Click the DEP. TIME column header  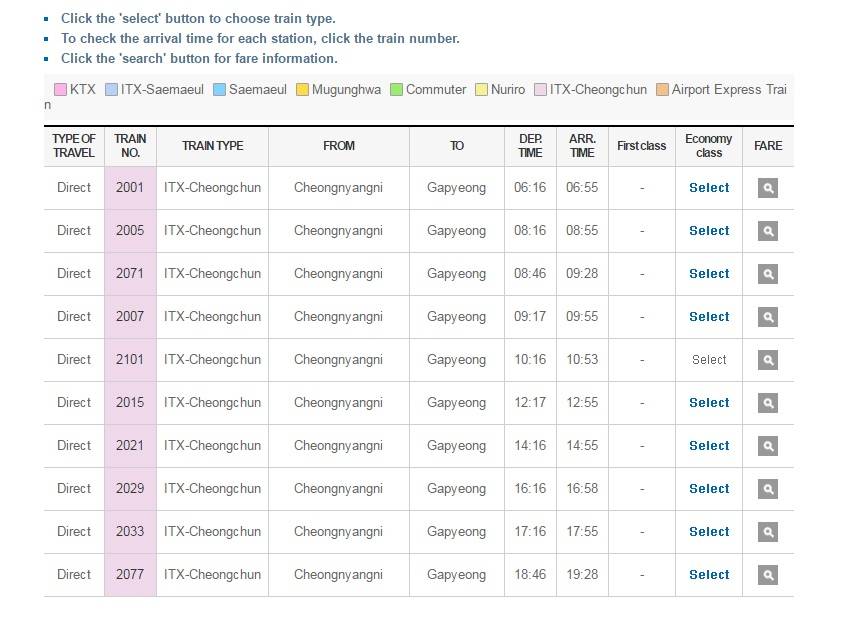click(530, 146)
